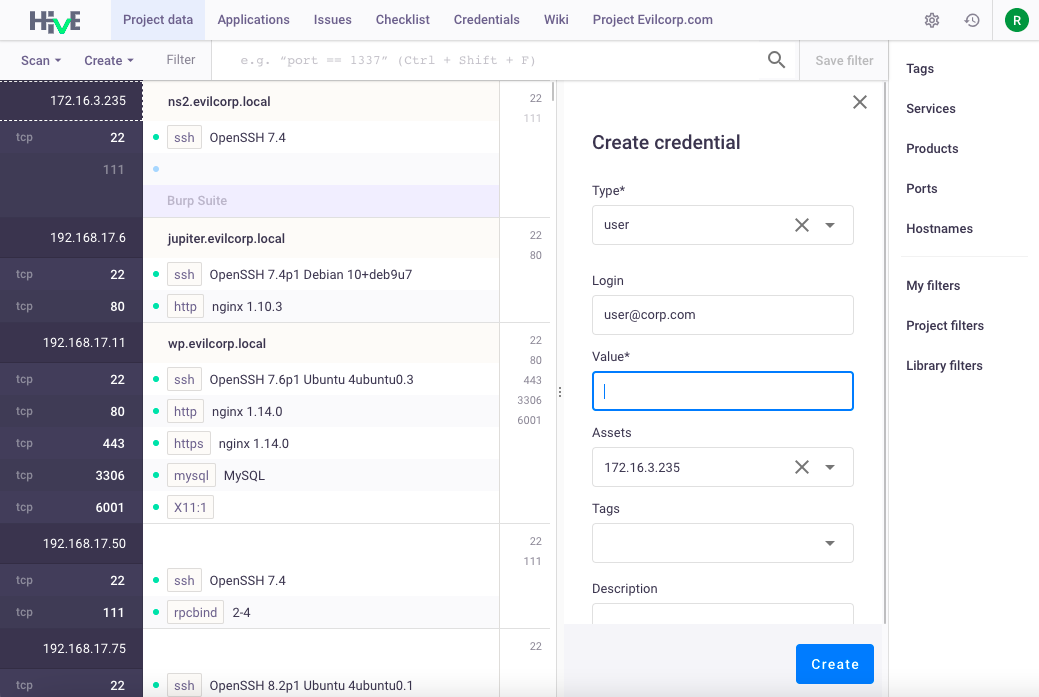Image resolution: width=1039 pixels, height=697 pixels.
Task: Open the Create dropdown menu in toolbar
Action: [109, 60]
